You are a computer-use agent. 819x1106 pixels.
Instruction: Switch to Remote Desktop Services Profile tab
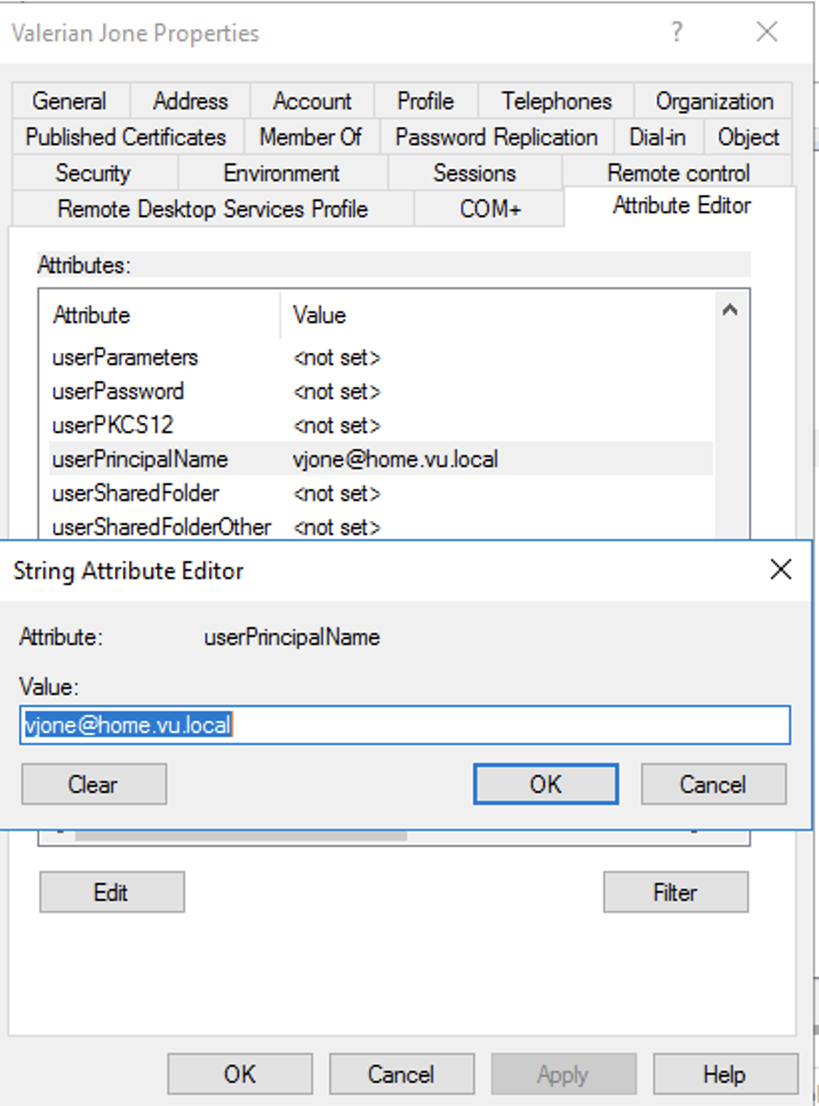(x=212, y=209)
